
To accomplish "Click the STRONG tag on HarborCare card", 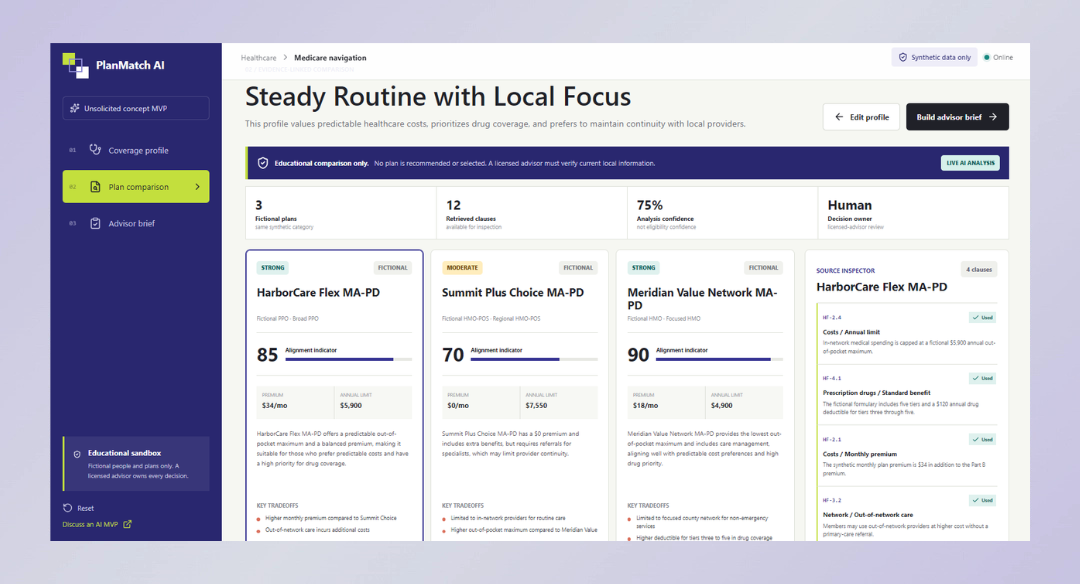I will tap(273, 268).
